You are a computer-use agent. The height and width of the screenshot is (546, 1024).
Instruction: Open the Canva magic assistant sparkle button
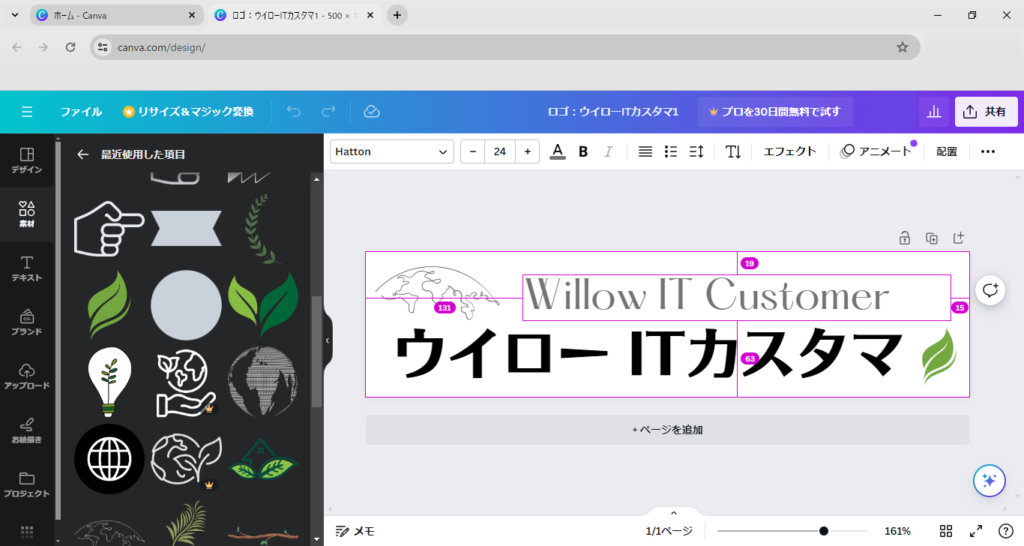tap(989, 480)
